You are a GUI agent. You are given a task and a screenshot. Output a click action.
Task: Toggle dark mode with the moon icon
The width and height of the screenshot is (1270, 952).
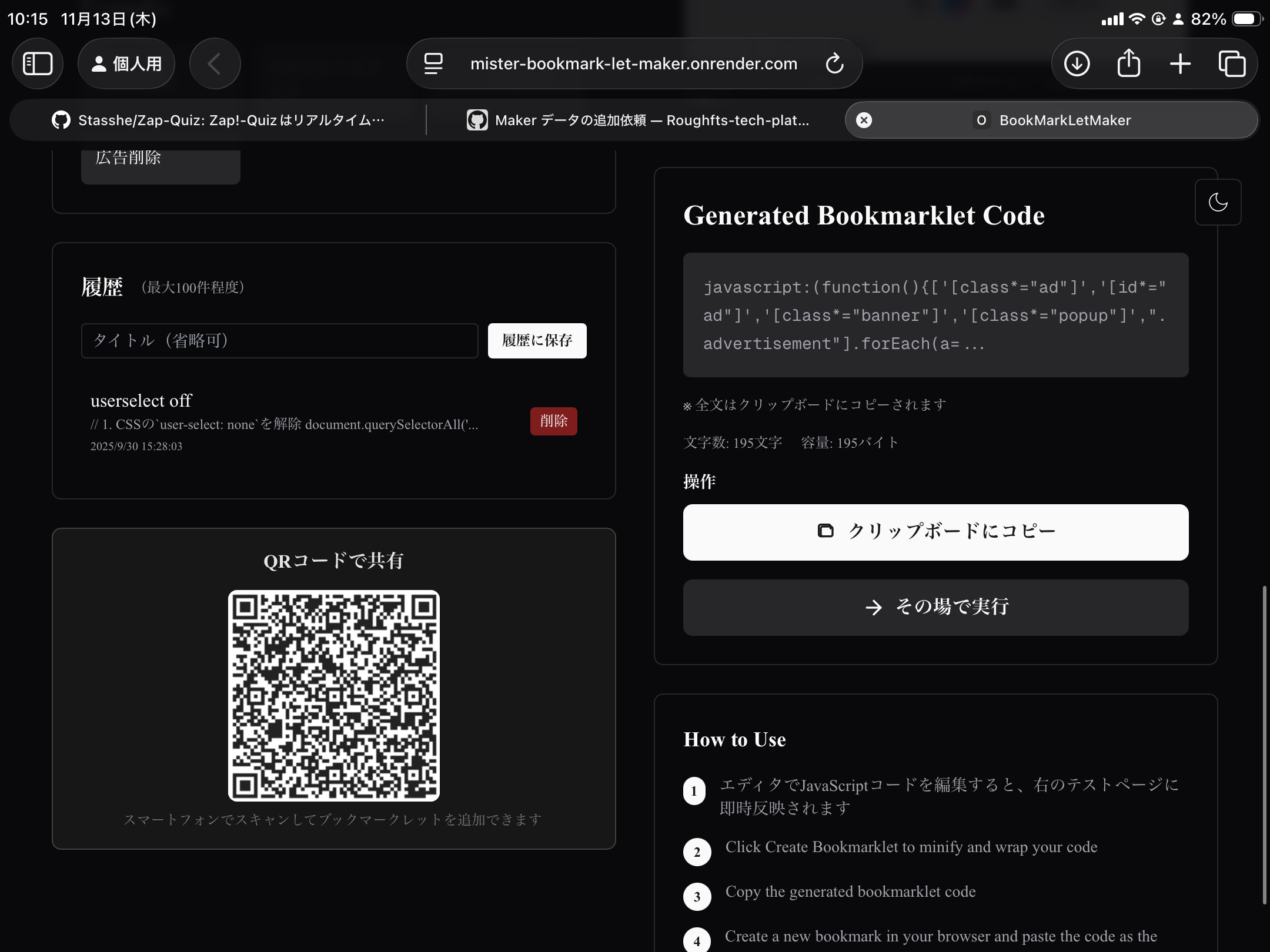pos(1218,202)
